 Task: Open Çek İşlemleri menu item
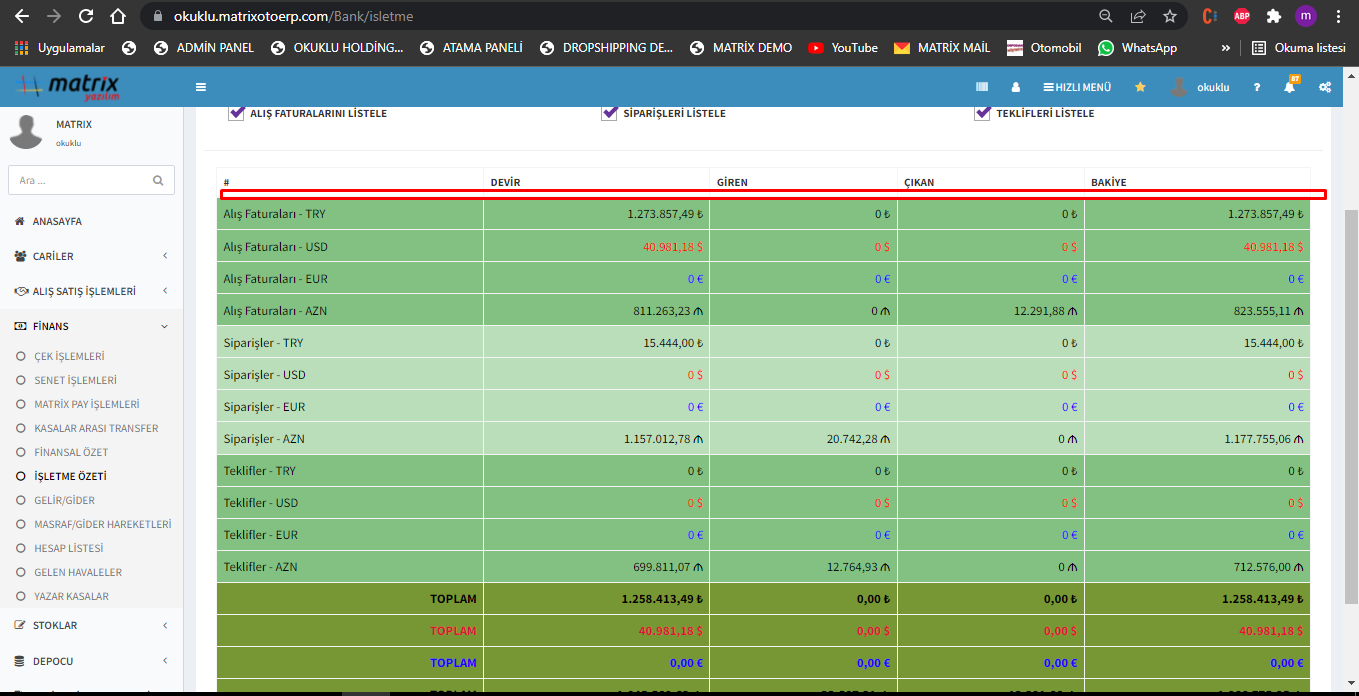coord(69,356)
